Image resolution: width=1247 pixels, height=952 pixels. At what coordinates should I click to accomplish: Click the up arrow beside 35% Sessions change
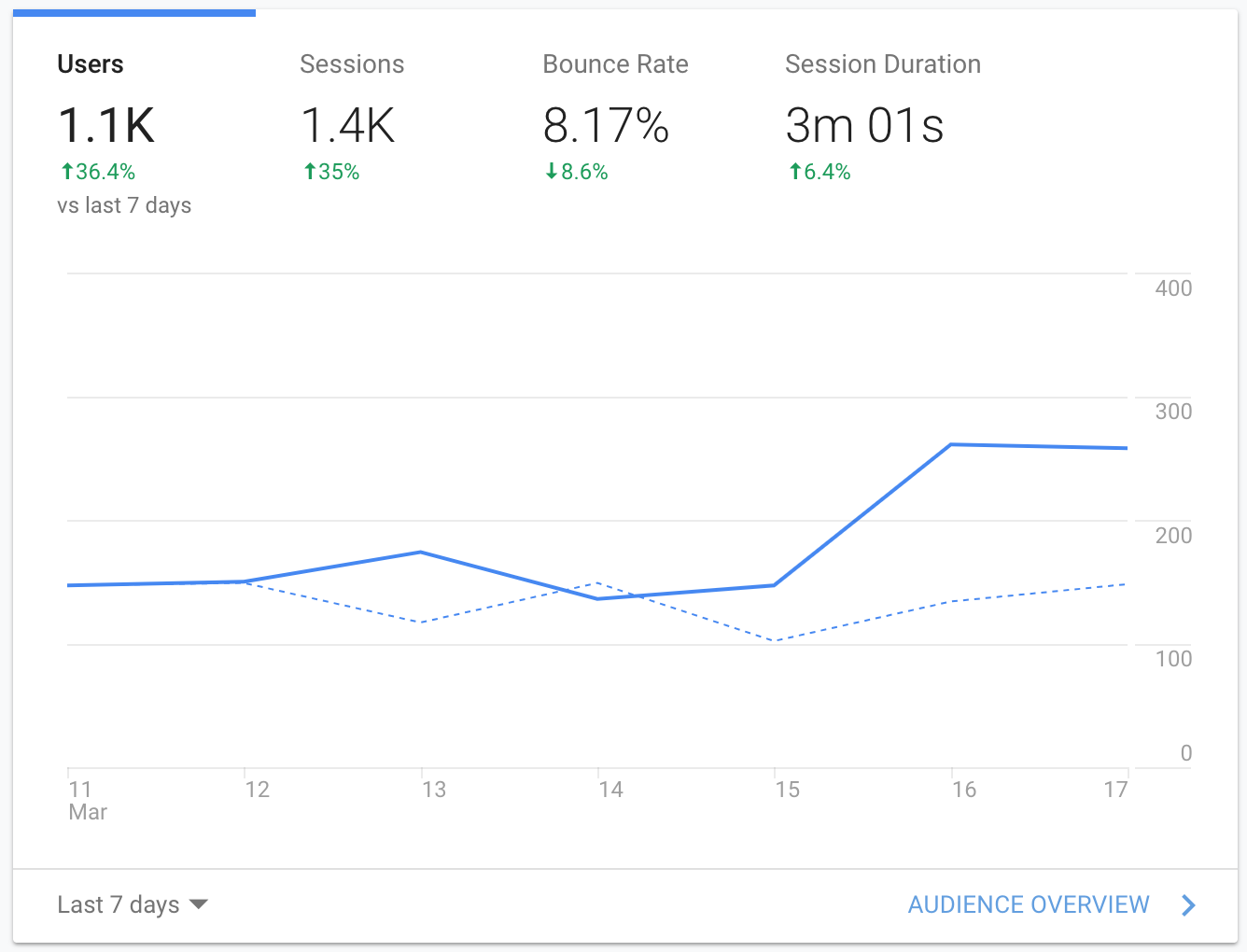tap(310, 172)
